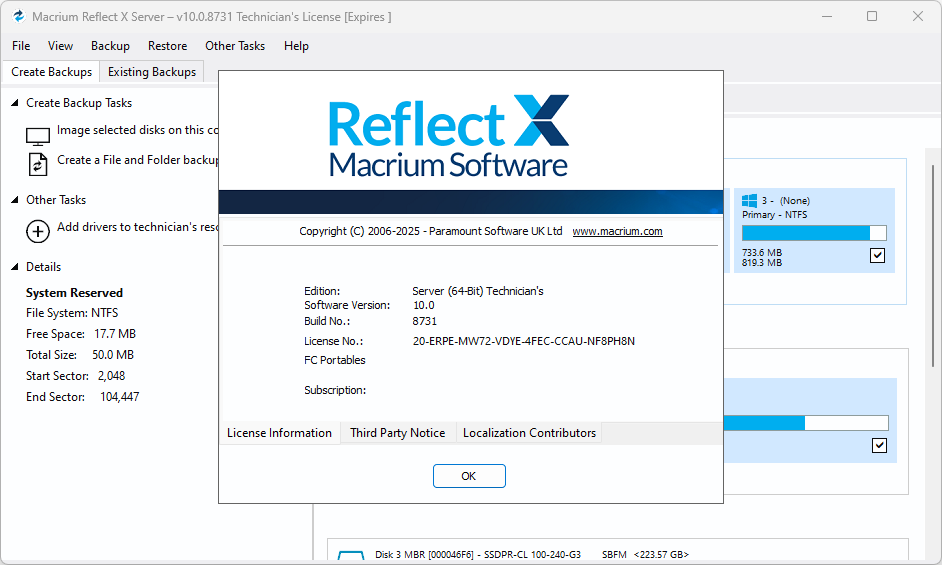Minimize the Macrium Reflect window

(x=827, y=16)
